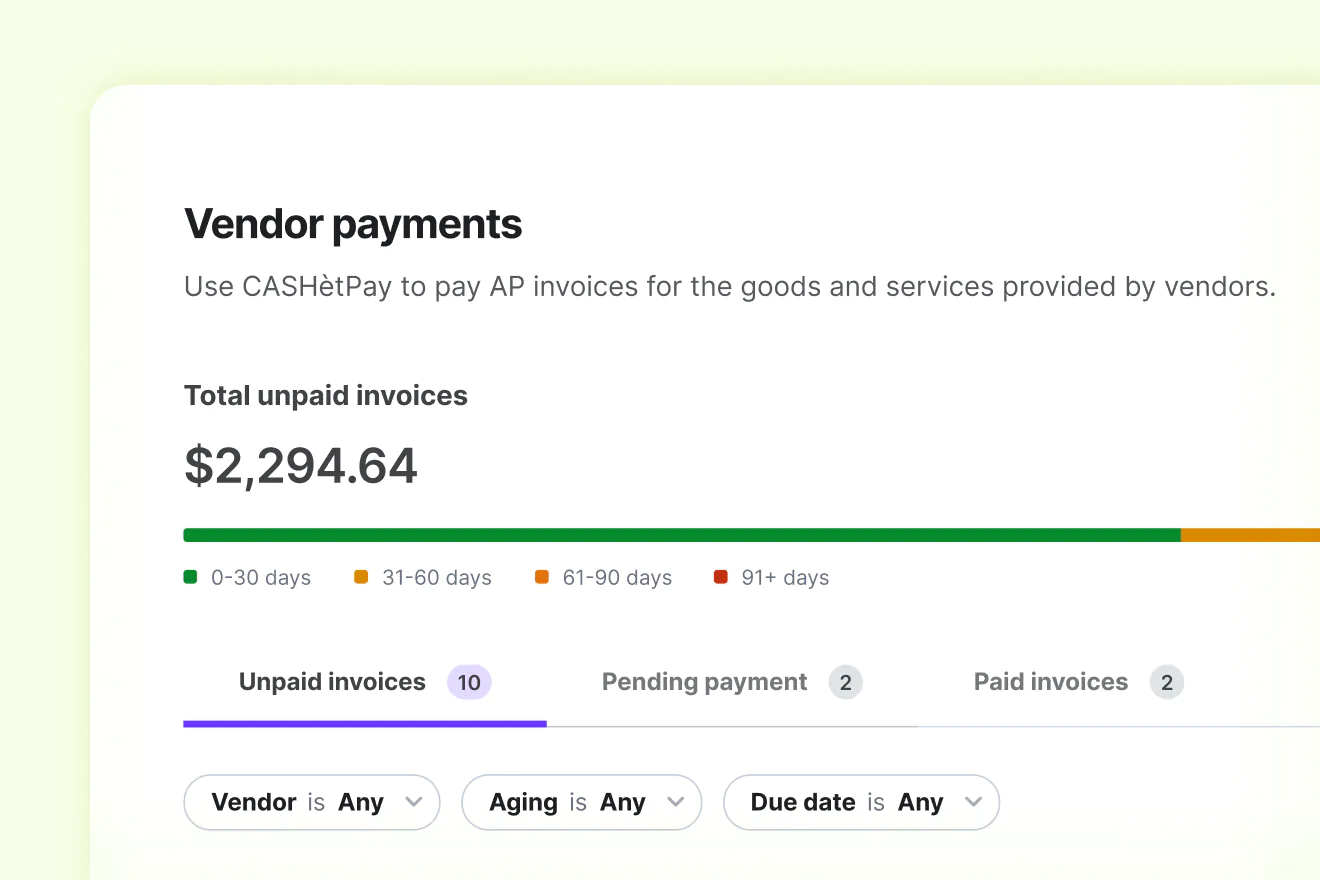Click the badge showing 2 pending payments
The width and height of the screenshot is (1320, 880).
(846, 682)
